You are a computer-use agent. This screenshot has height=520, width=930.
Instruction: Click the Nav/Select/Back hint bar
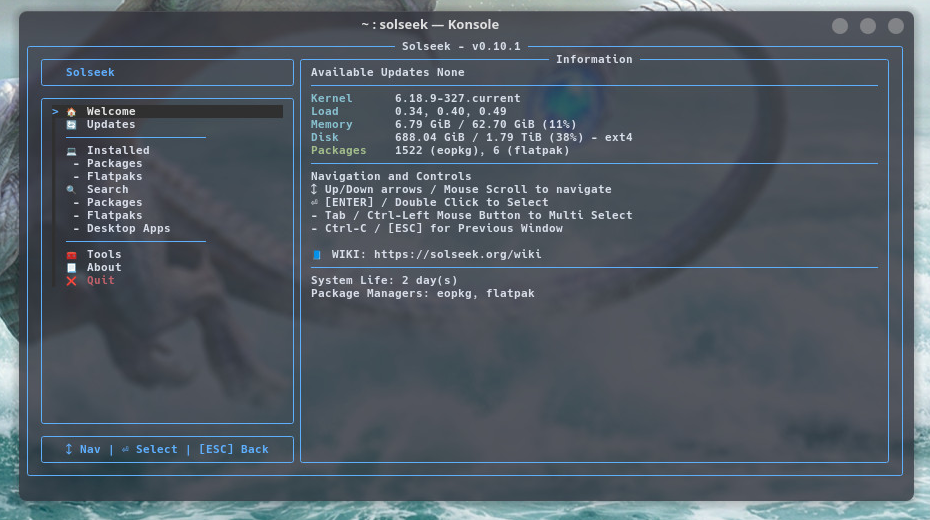pyautogui.click(x=167, y=450)
